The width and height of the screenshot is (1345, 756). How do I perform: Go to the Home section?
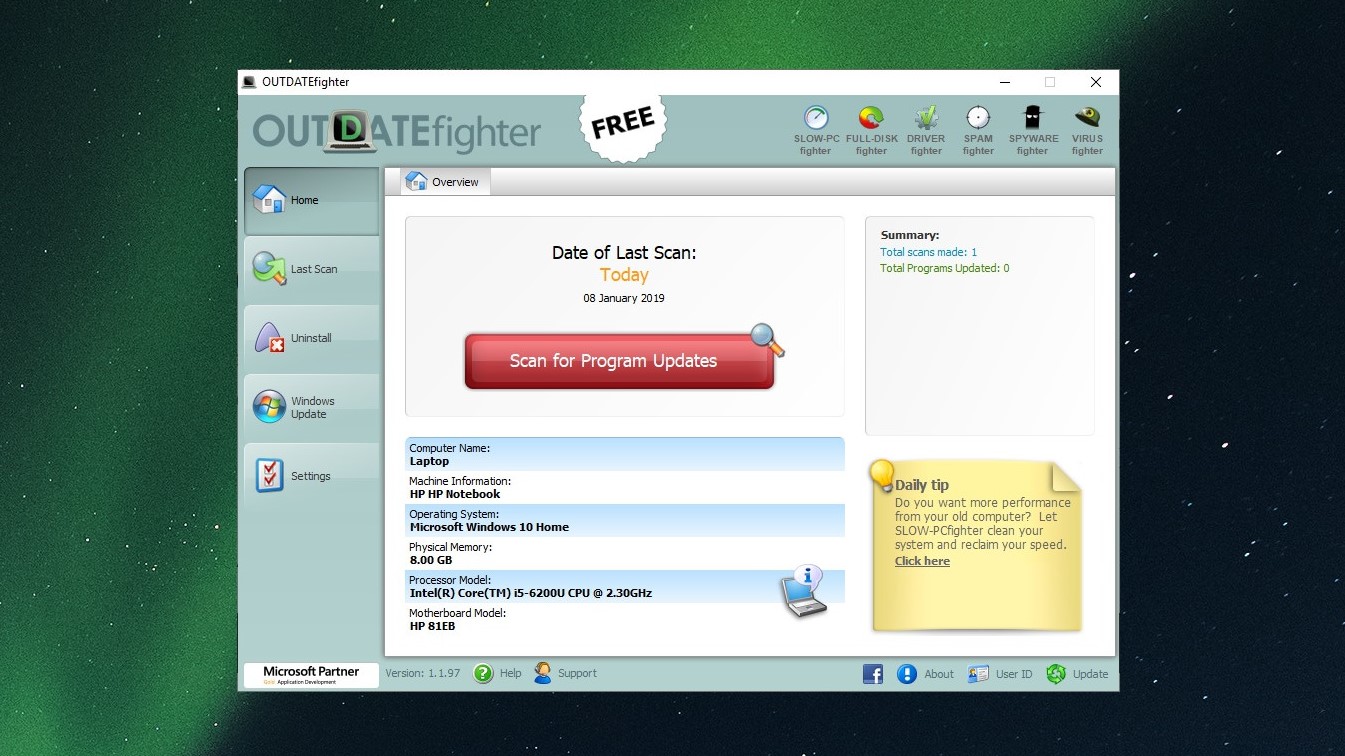click(x=311, y=200)
